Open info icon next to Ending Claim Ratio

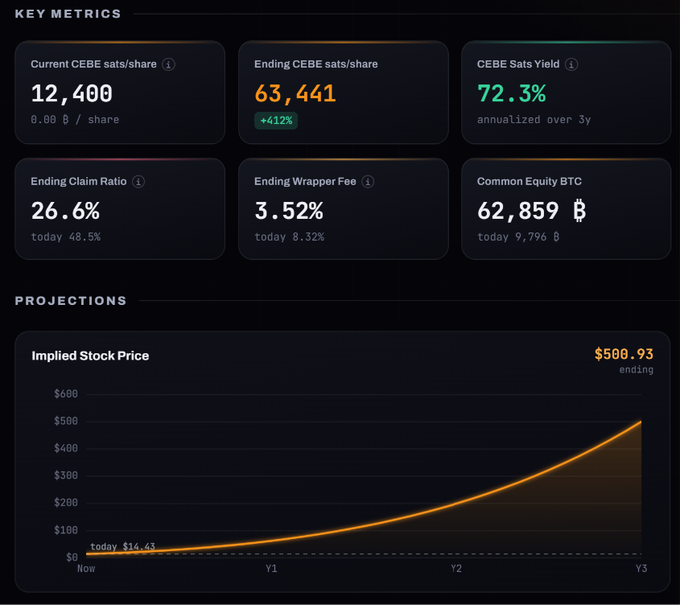(x=138, y=182)
